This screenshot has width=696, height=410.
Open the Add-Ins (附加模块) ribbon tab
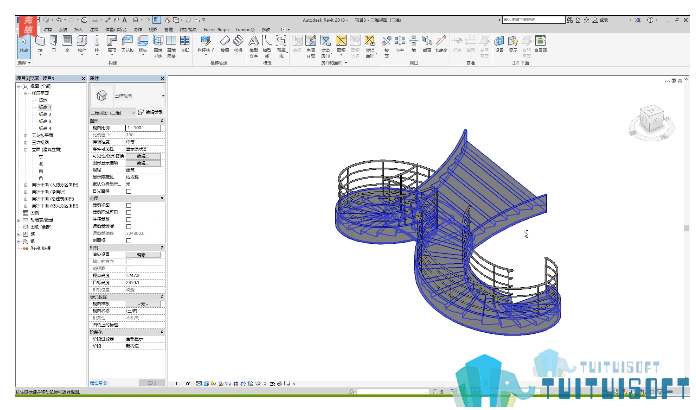pyautogui.click(x=188, y=29)
